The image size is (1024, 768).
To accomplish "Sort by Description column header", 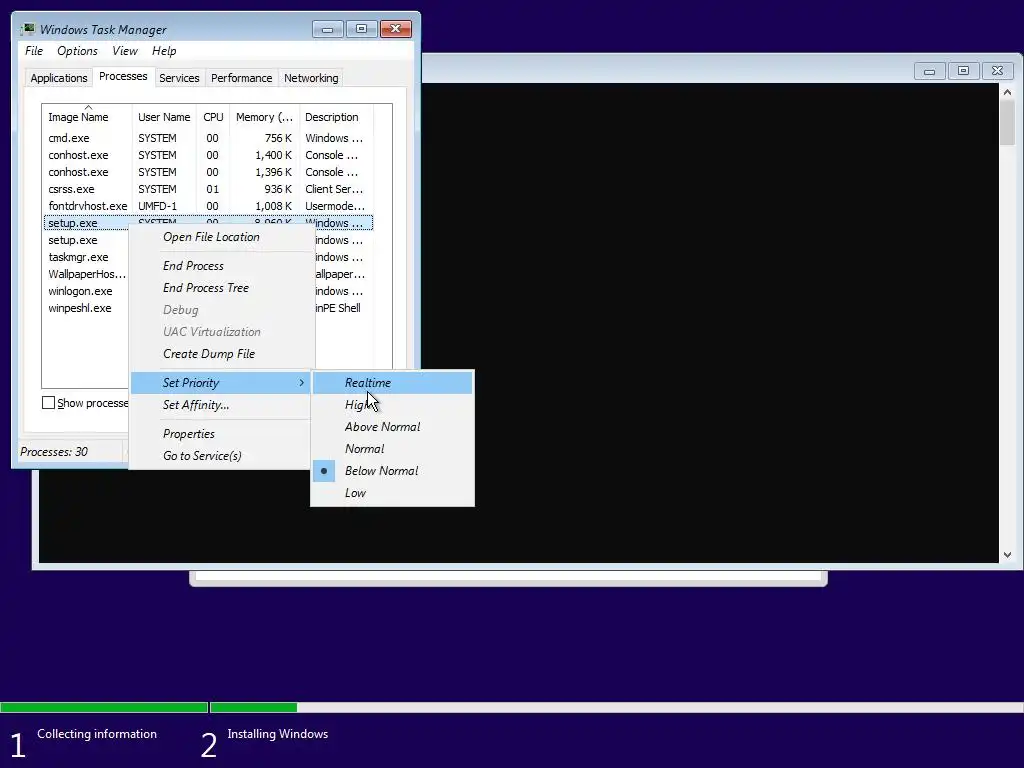I will coord(336,117).
